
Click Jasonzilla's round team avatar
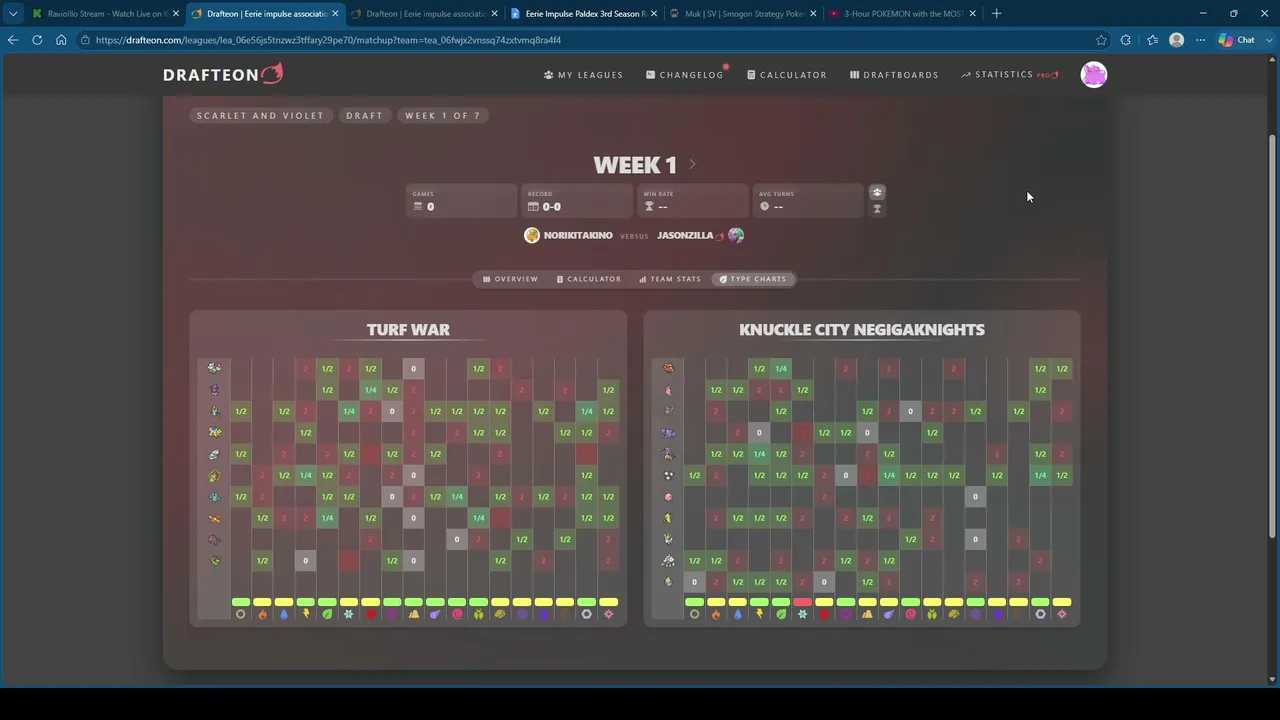tap(736, 235)
